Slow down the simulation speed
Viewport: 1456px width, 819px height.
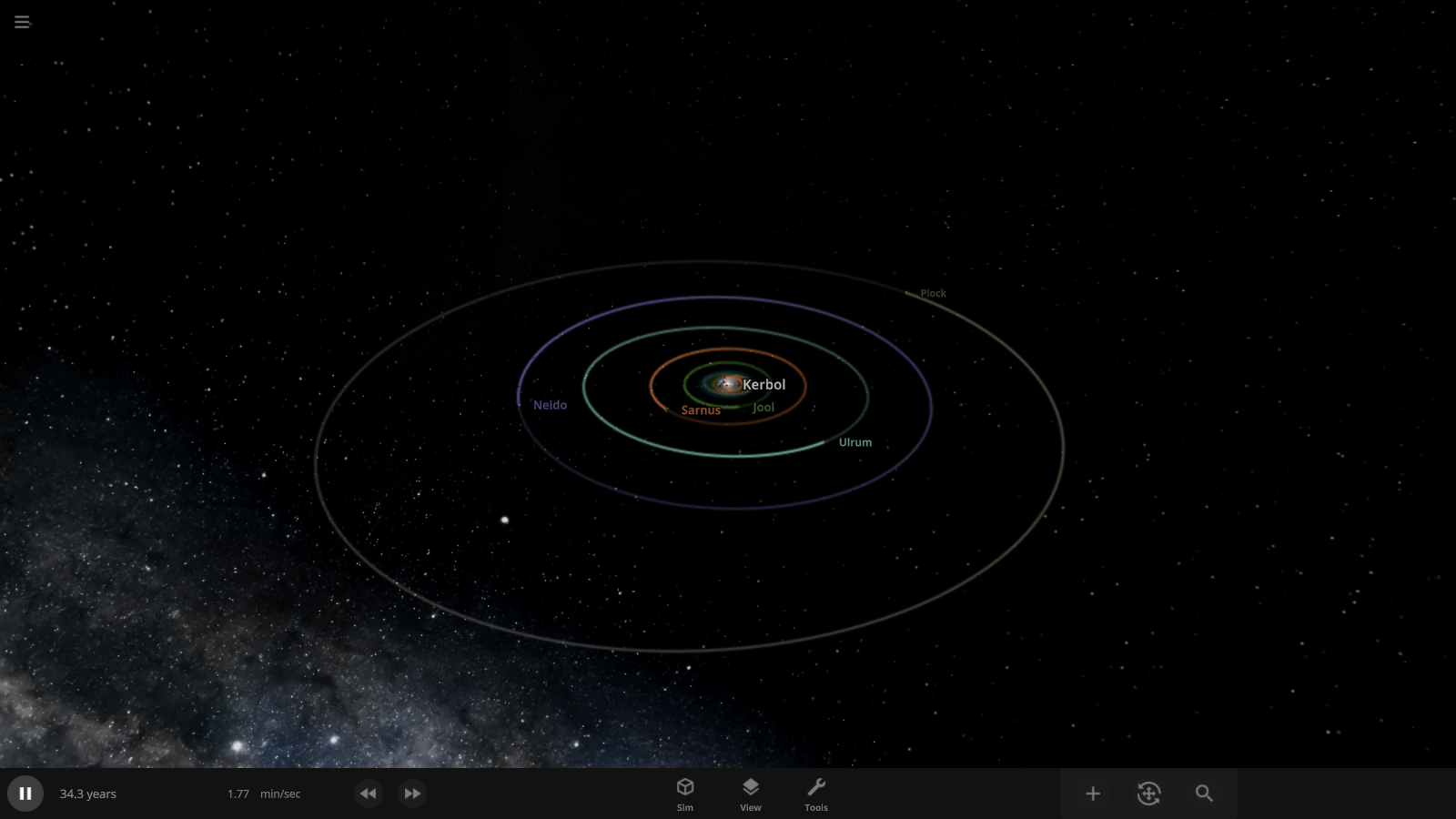pos(368,794)
